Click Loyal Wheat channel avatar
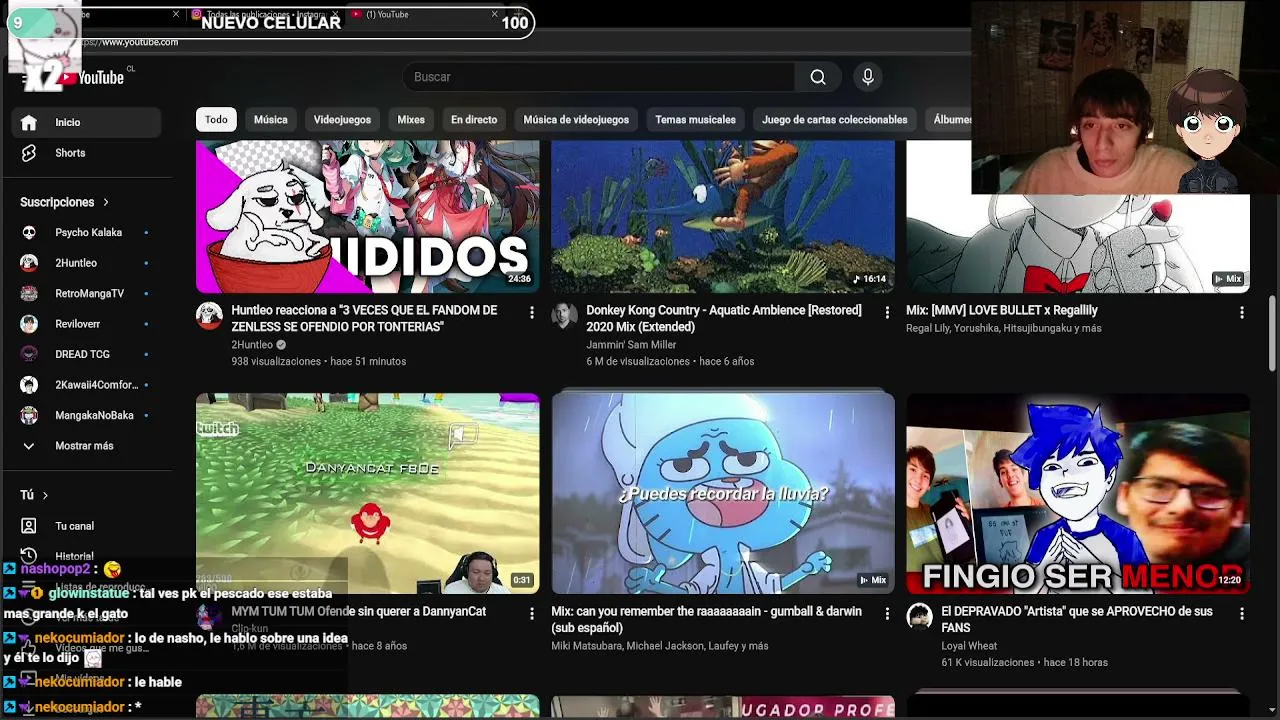1280x720 pixels. tap(919, 617)
